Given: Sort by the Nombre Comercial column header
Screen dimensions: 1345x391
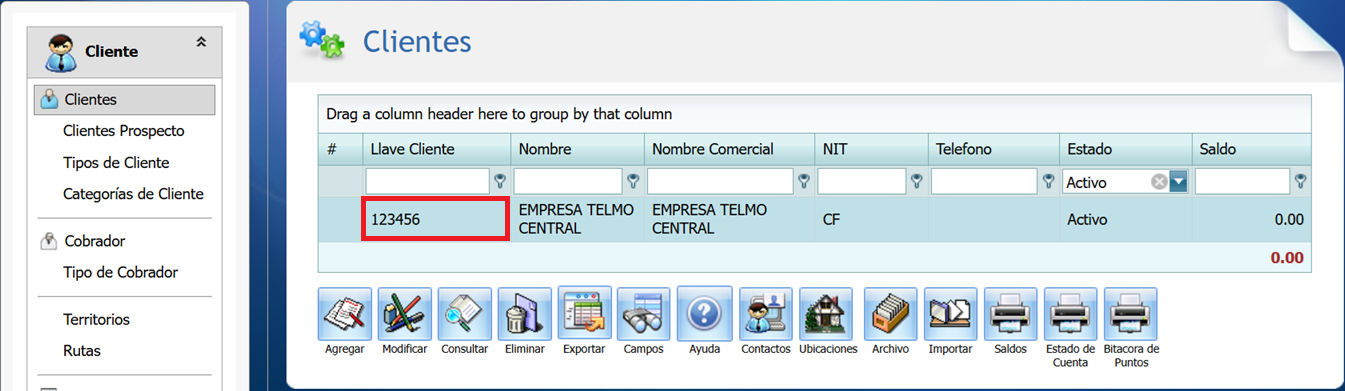Looking at the screenshot, I should pos(730,149).
